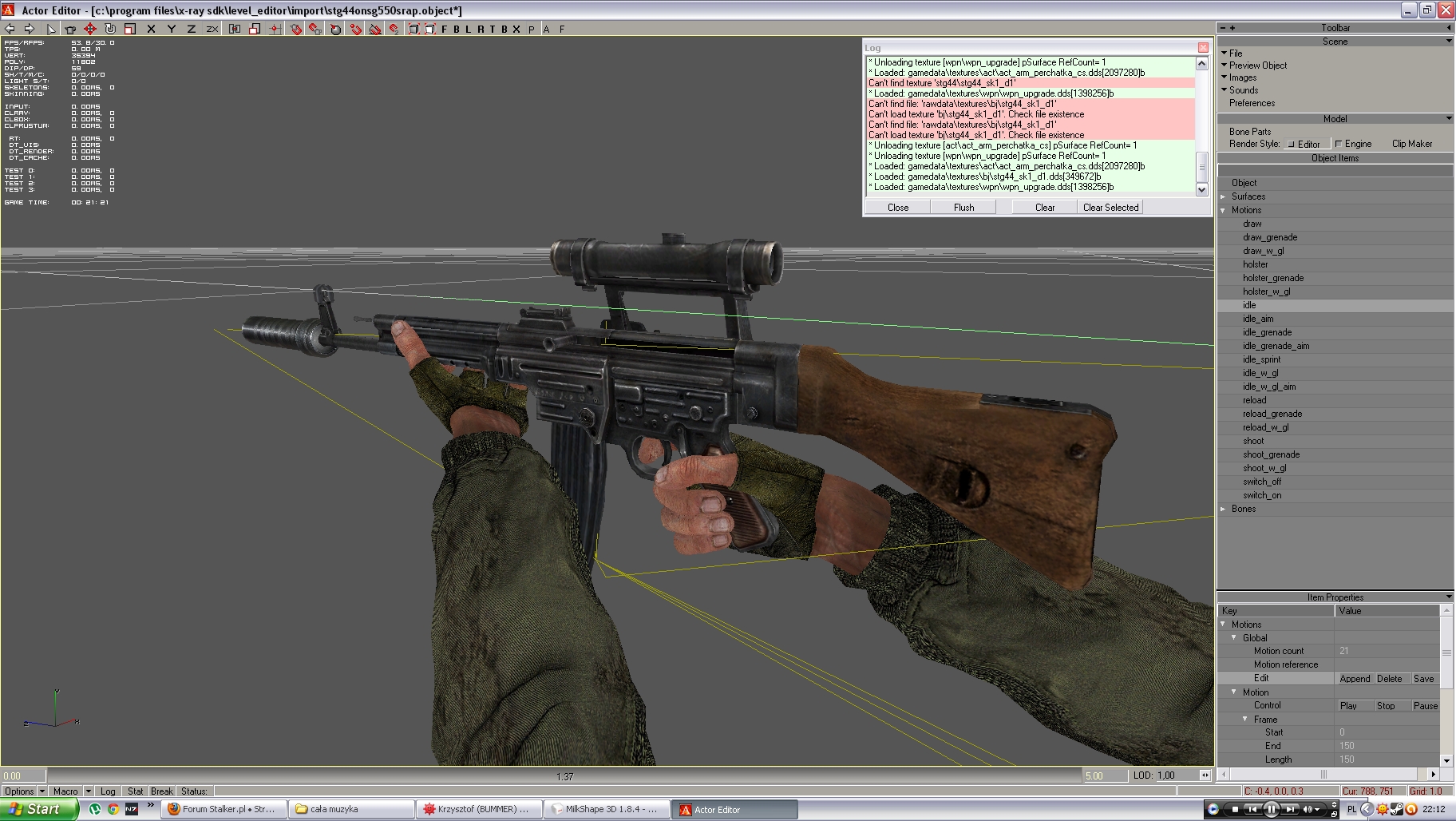
Task: Enable the Editor render style checkbox
Action: pos(1292,145)
